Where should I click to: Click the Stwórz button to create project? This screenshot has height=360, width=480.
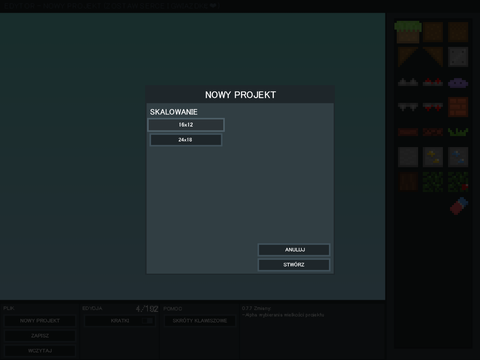tap(294, 265)
